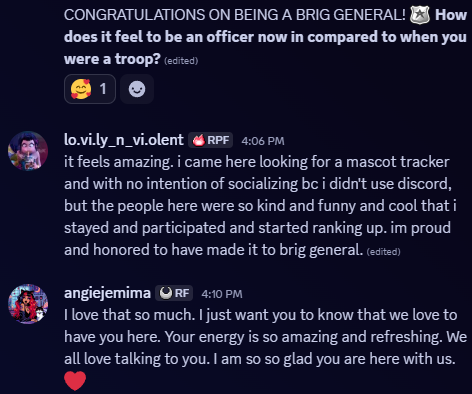
Task: Click the bold question text about being an officer
Action: pos(265,37)
